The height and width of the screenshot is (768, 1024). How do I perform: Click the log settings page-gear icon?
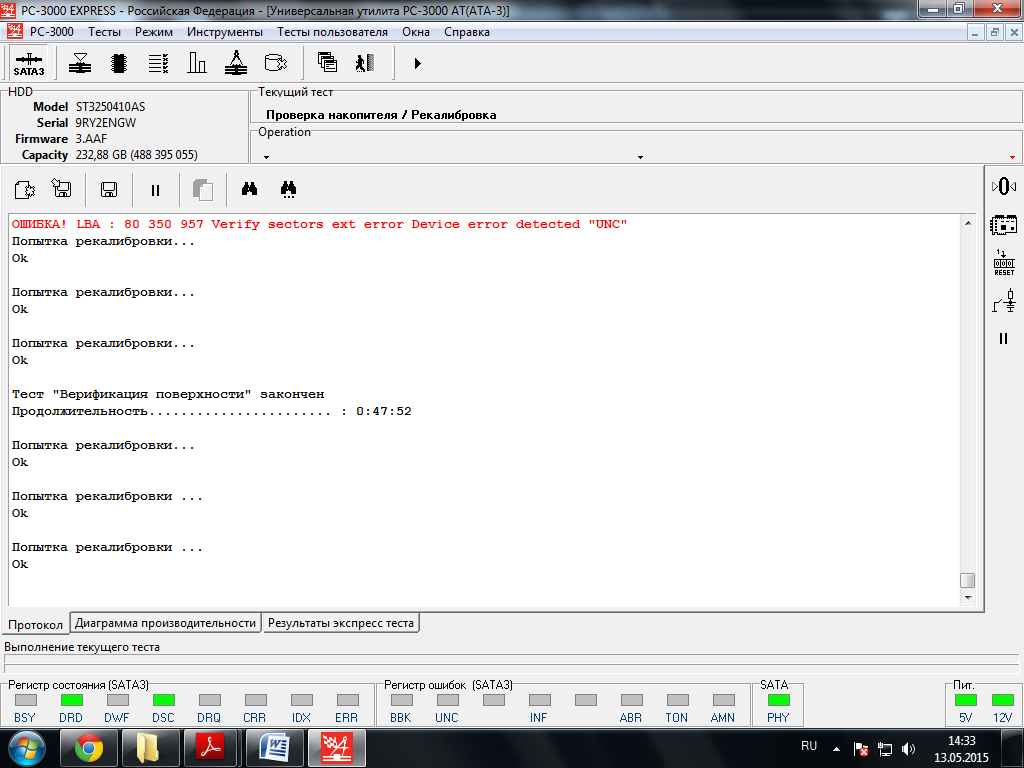coord(25,190)
